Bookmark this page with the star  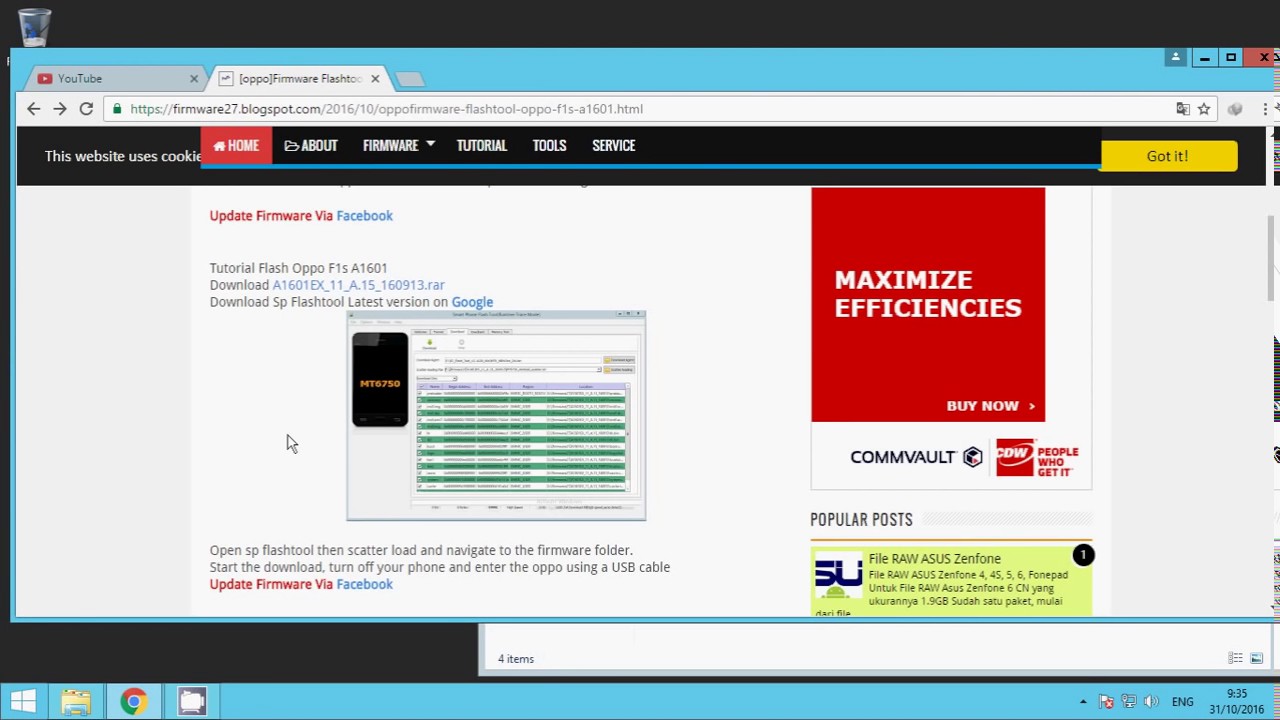pyautogui.click(x=1204, y=109)
